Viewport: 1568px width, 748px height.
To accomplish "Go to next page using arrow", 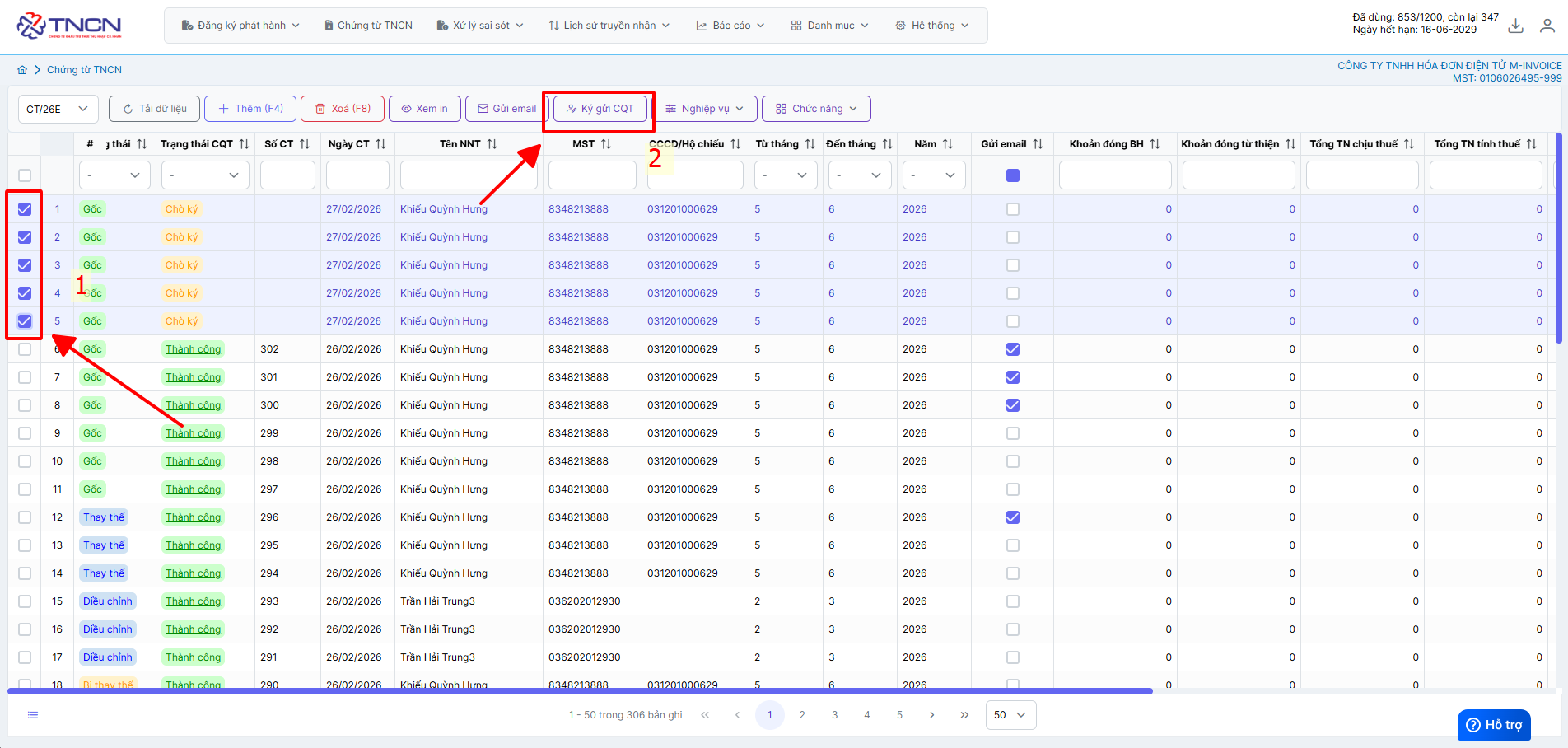I will coord(931,715).
